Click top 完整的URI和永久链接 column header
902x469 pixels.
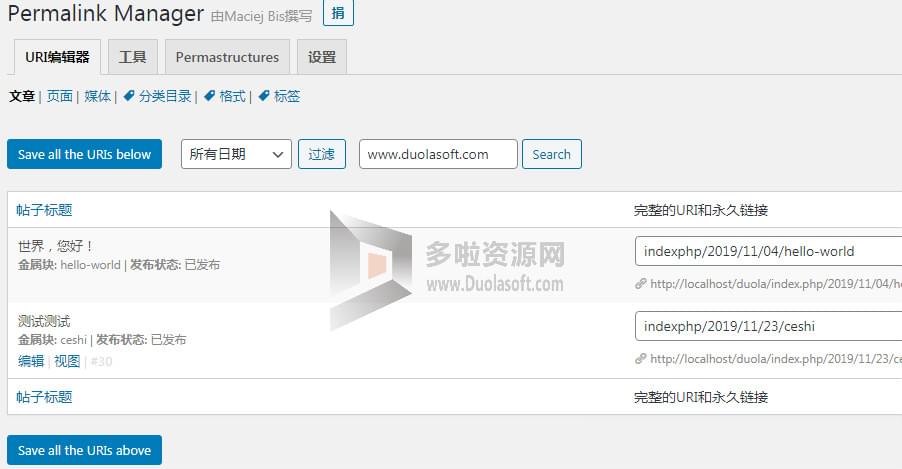[701, 210]
